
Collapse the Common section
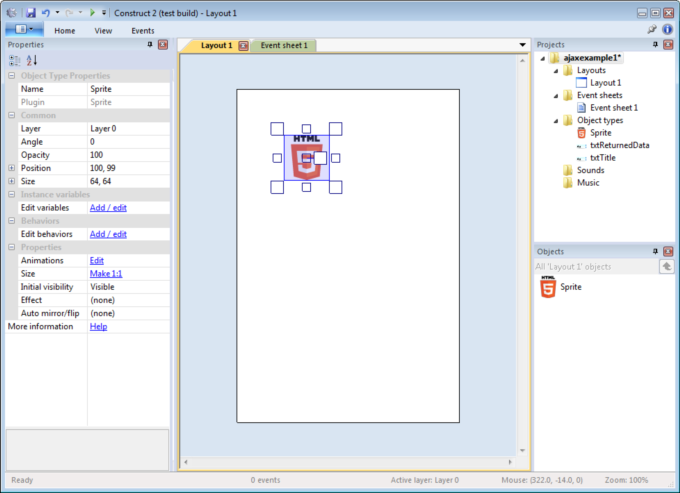click(12, 115)
